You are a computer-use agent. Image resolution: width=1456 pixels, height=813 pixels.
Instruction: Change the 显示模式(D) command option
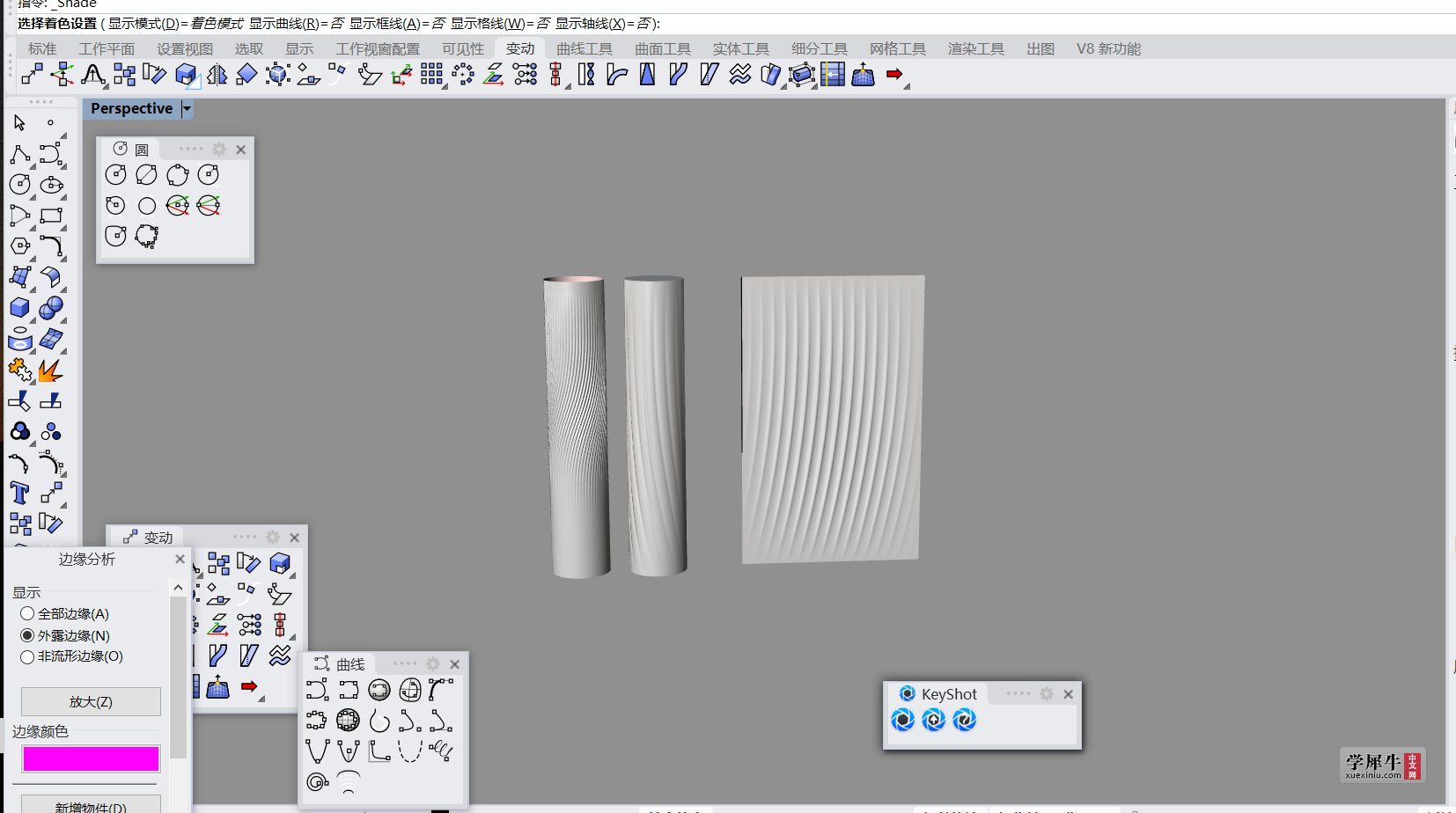175,24
